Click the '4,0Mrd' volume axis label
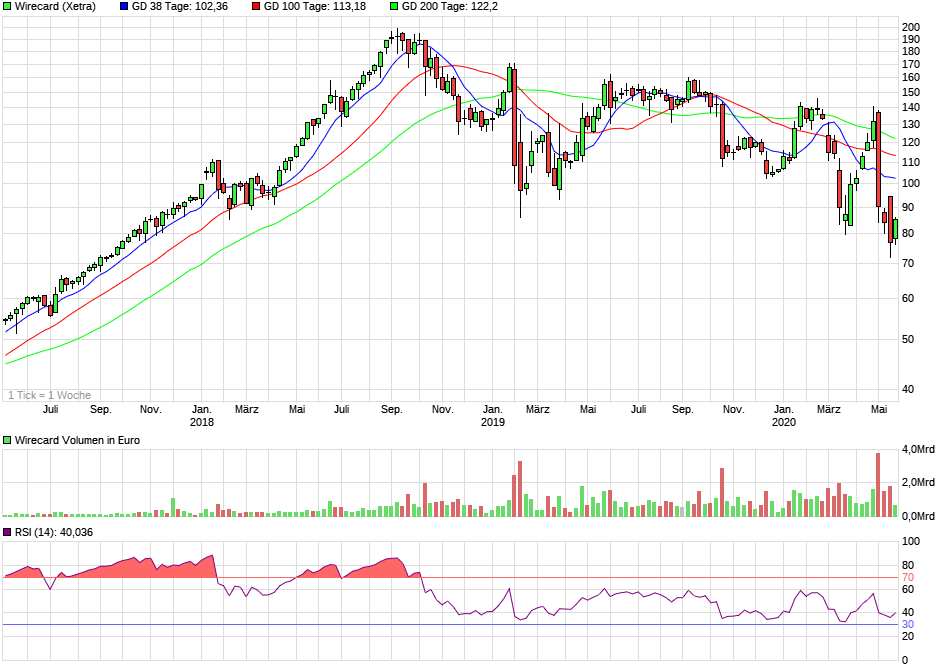Viewport: 940px width, 670px height. [x=918, y=449]
